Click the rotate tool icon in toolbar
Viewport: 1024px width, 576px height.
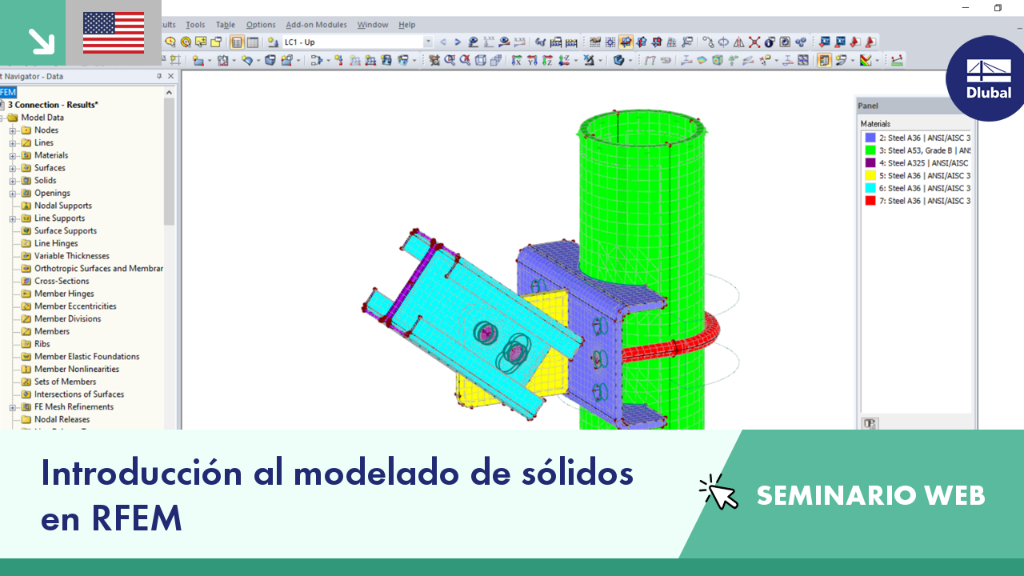pos(724,42)
